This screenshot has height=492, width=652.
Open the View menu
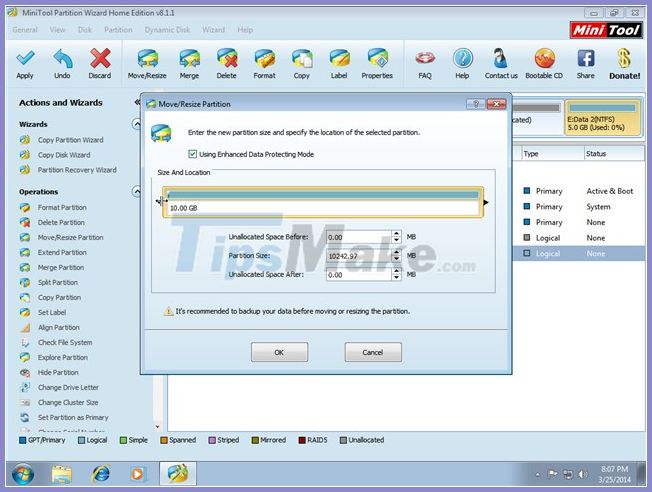click(57, 30)
